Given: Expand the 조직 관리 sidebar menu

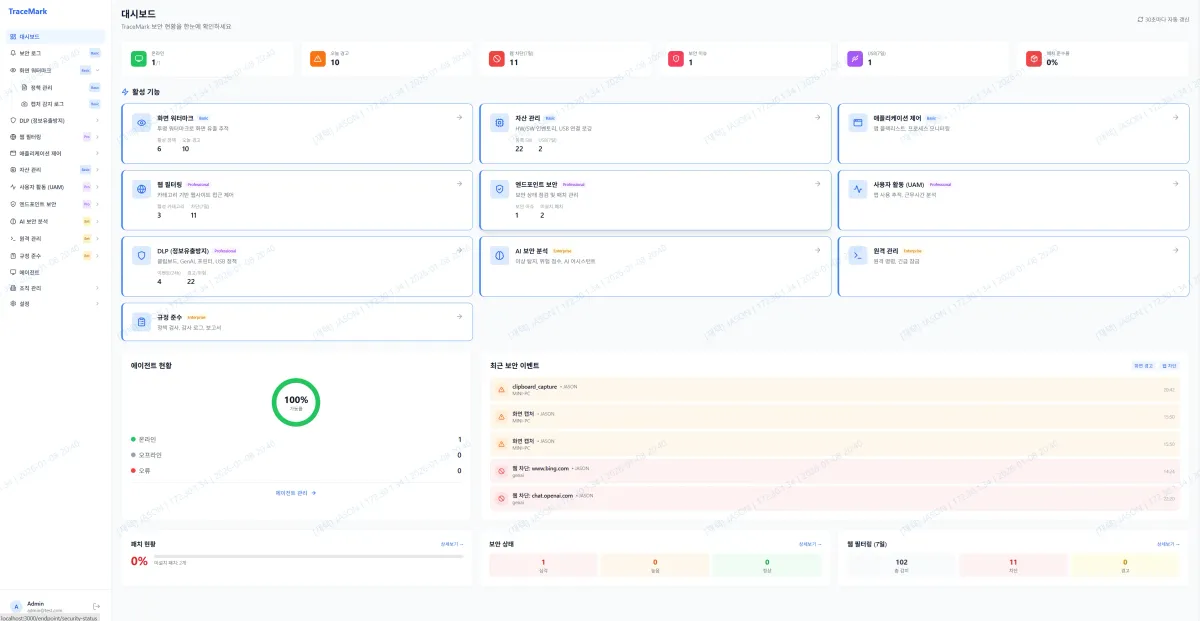Looking at the screenshot, I should coord(97,288).
